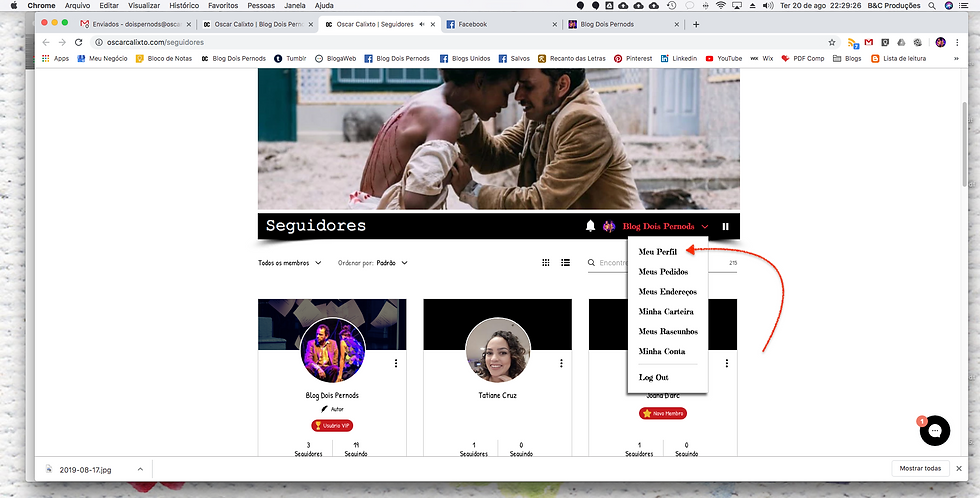
Task: Click the Chrome profile avatar in the toolbar
Action: pos(941,42)
